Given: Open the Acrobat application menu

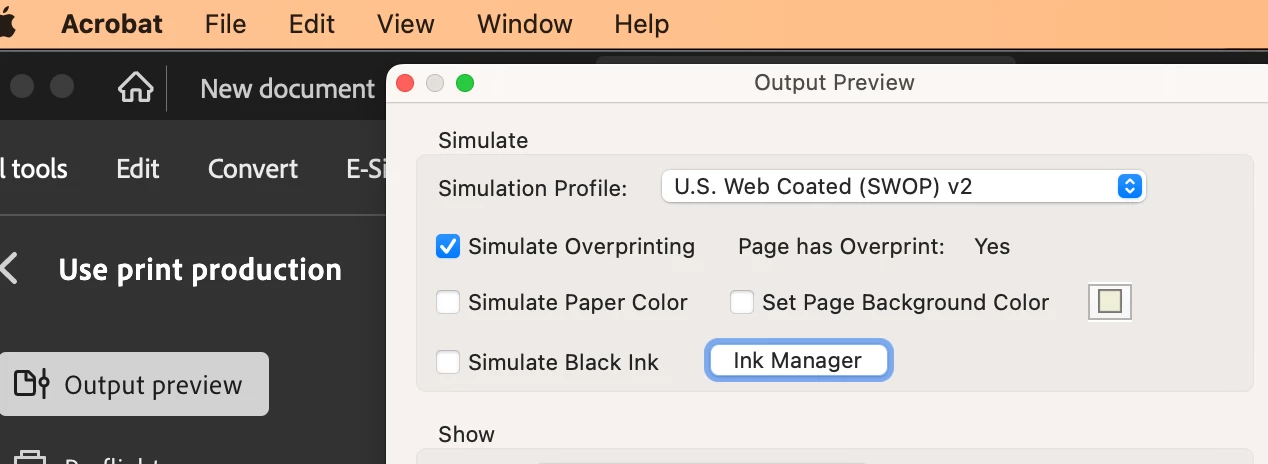Looking at the screenshot, I should tap(112, 24).
